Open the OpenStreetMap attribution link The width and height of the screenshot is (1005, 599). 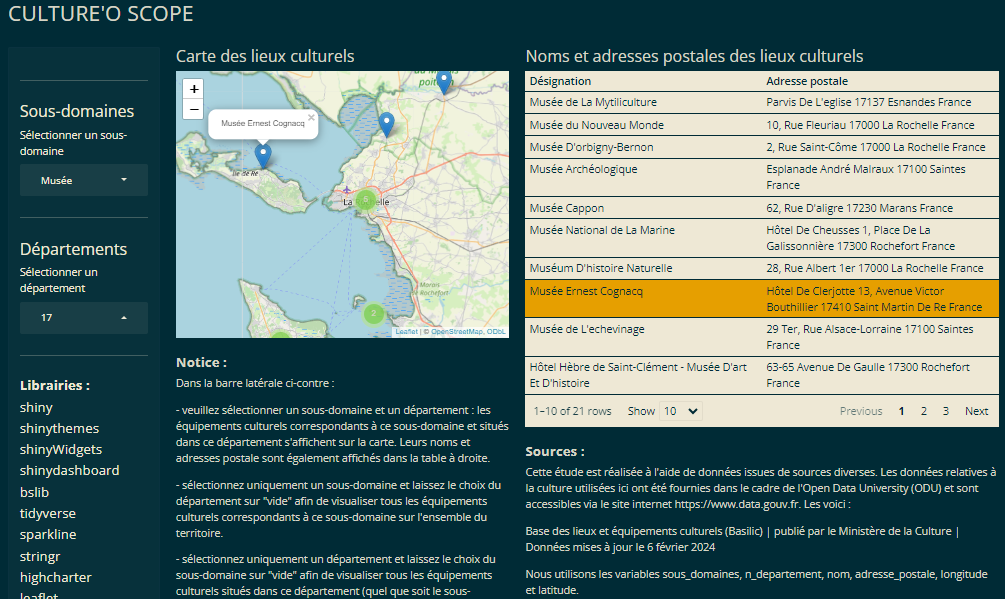(x=456, y=331)
